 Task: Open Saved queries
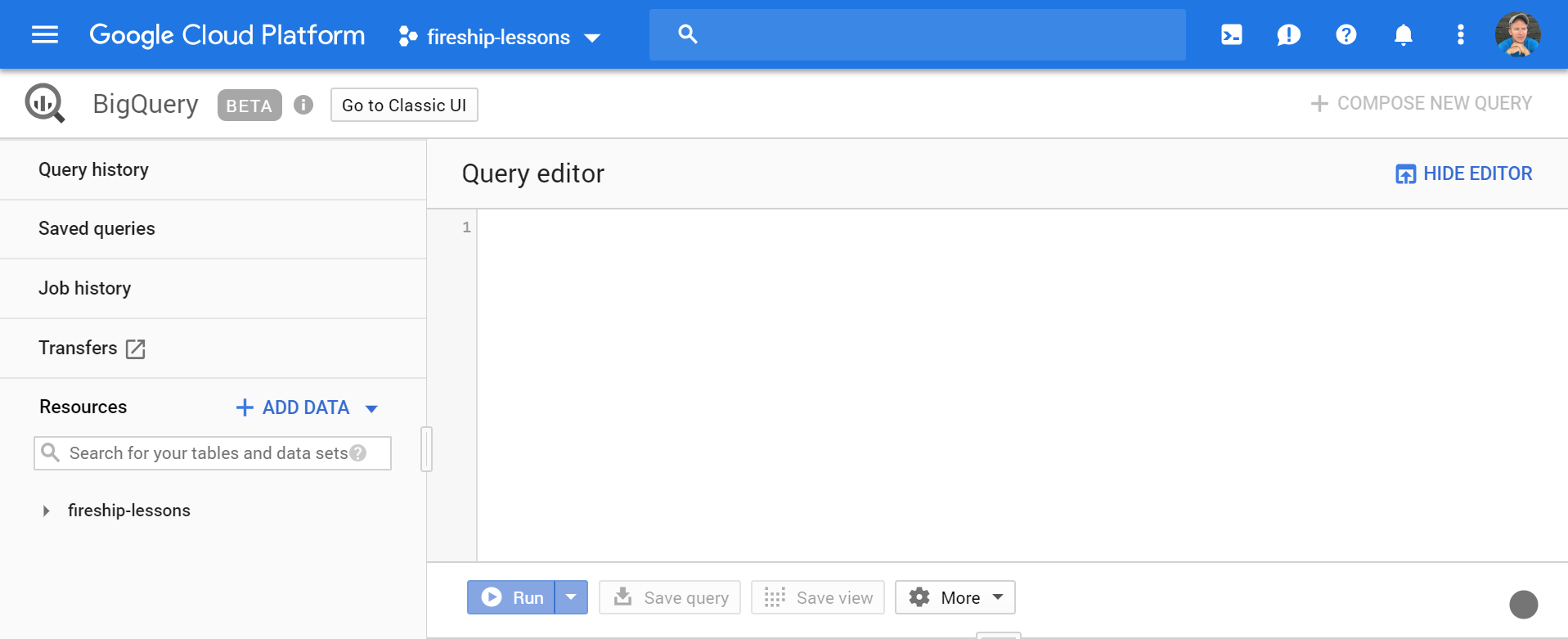[97, 228]
